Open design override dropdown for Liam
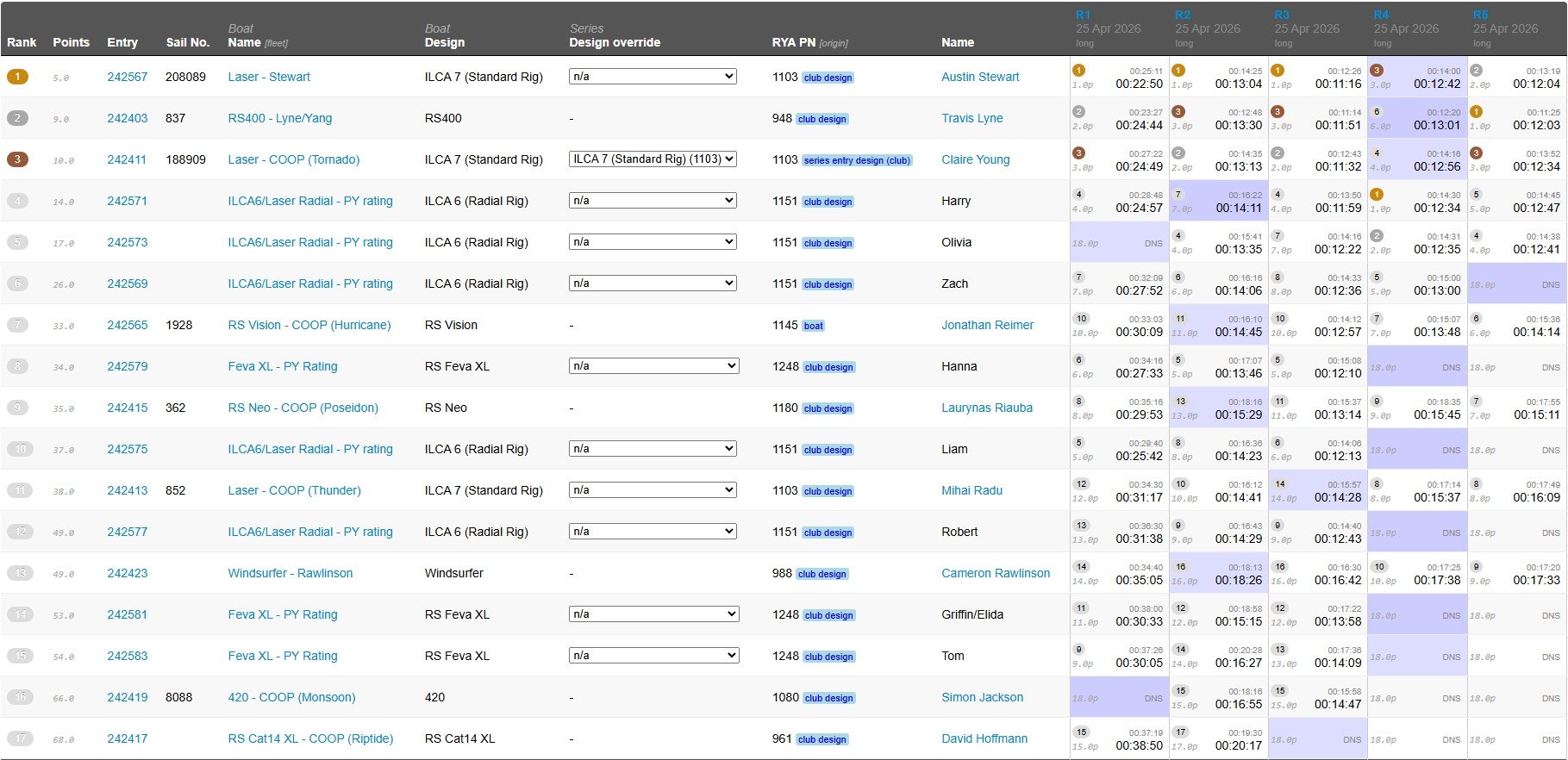The image size is (1568, 760). pos(653,449)
